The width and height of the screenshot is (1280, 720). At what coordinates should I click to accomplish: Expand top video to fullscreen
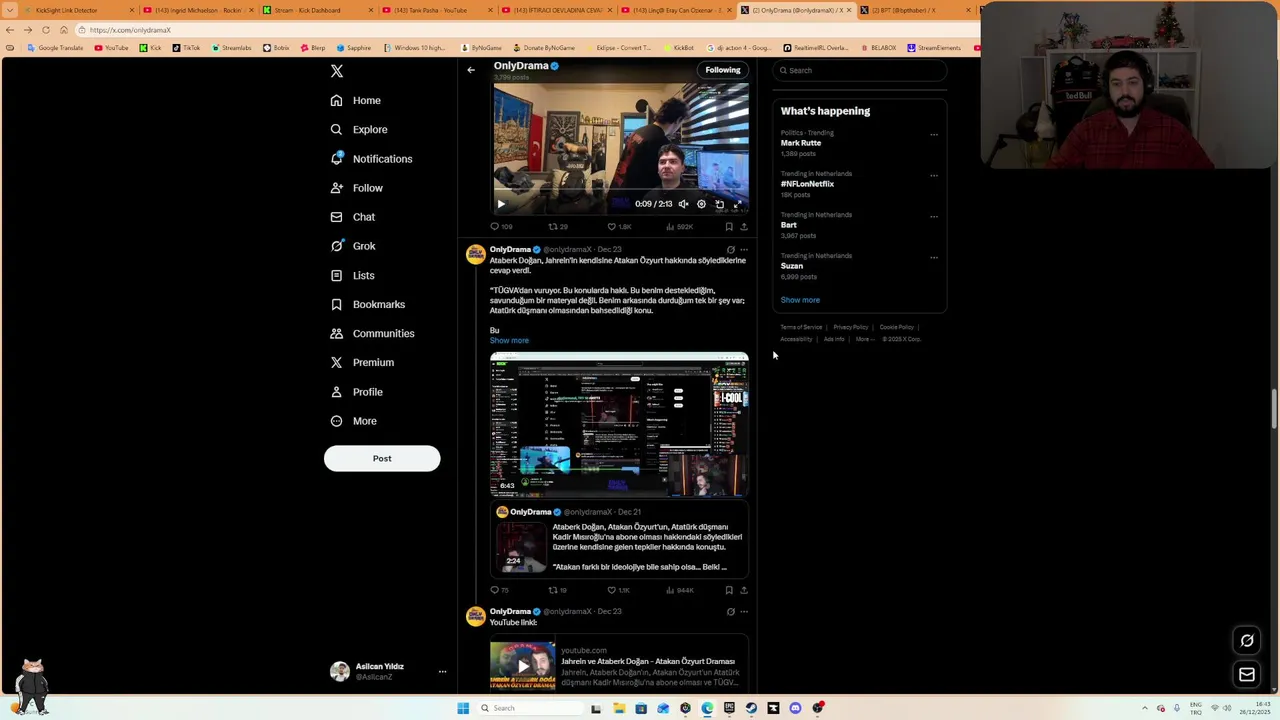click(x=737, y=204)
